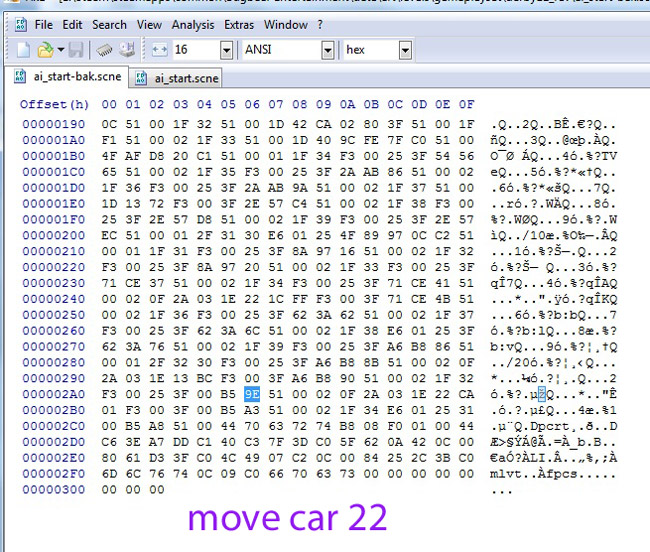This screenshot has height=552, width=650.
Task: Click the decoded text '.µ¨Q.Dpcrt¸.ð..D'
Action: pos(553,426)
